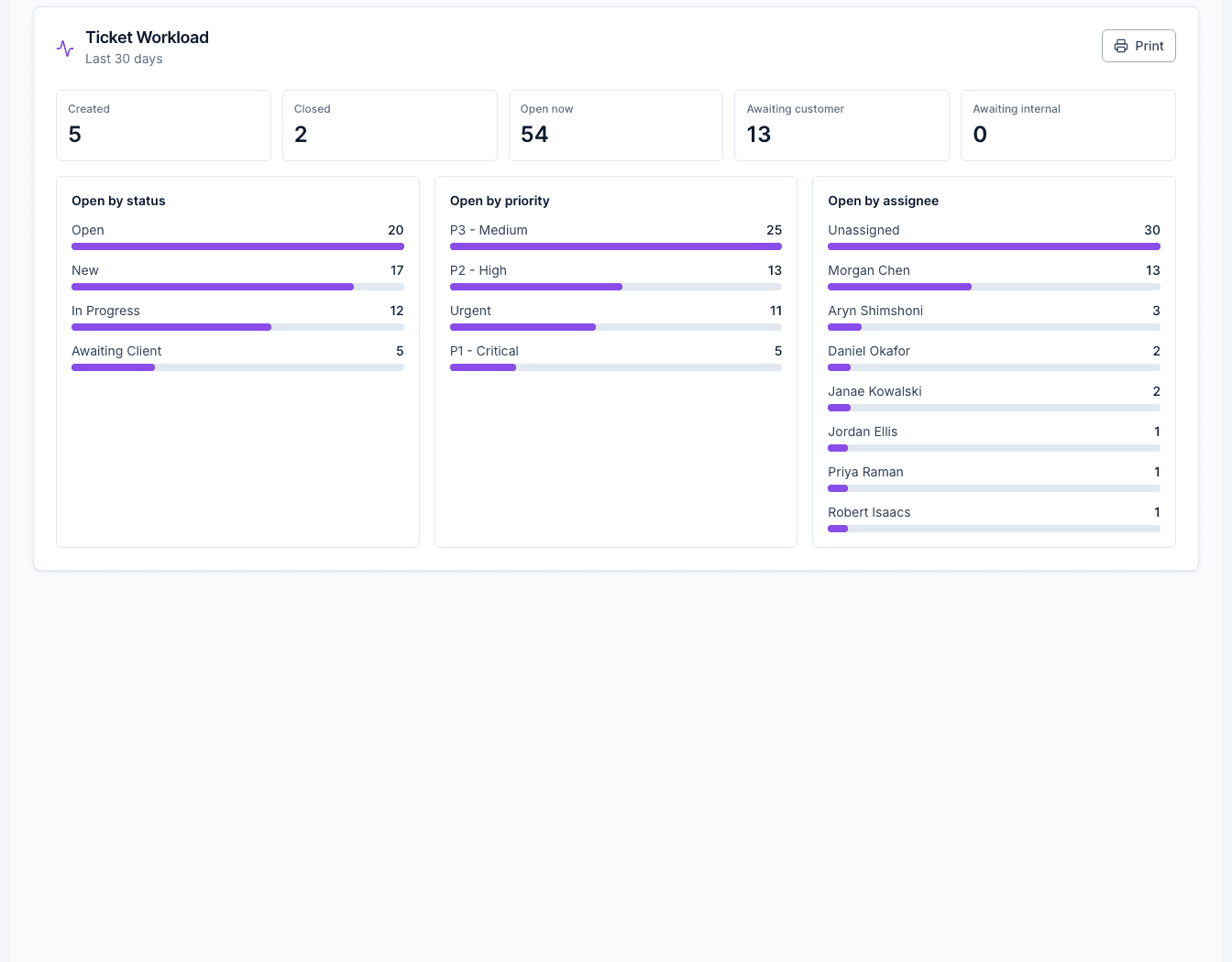Select the "New" status label
Viewport: 1232px width, 962px height.
(85, 270)
